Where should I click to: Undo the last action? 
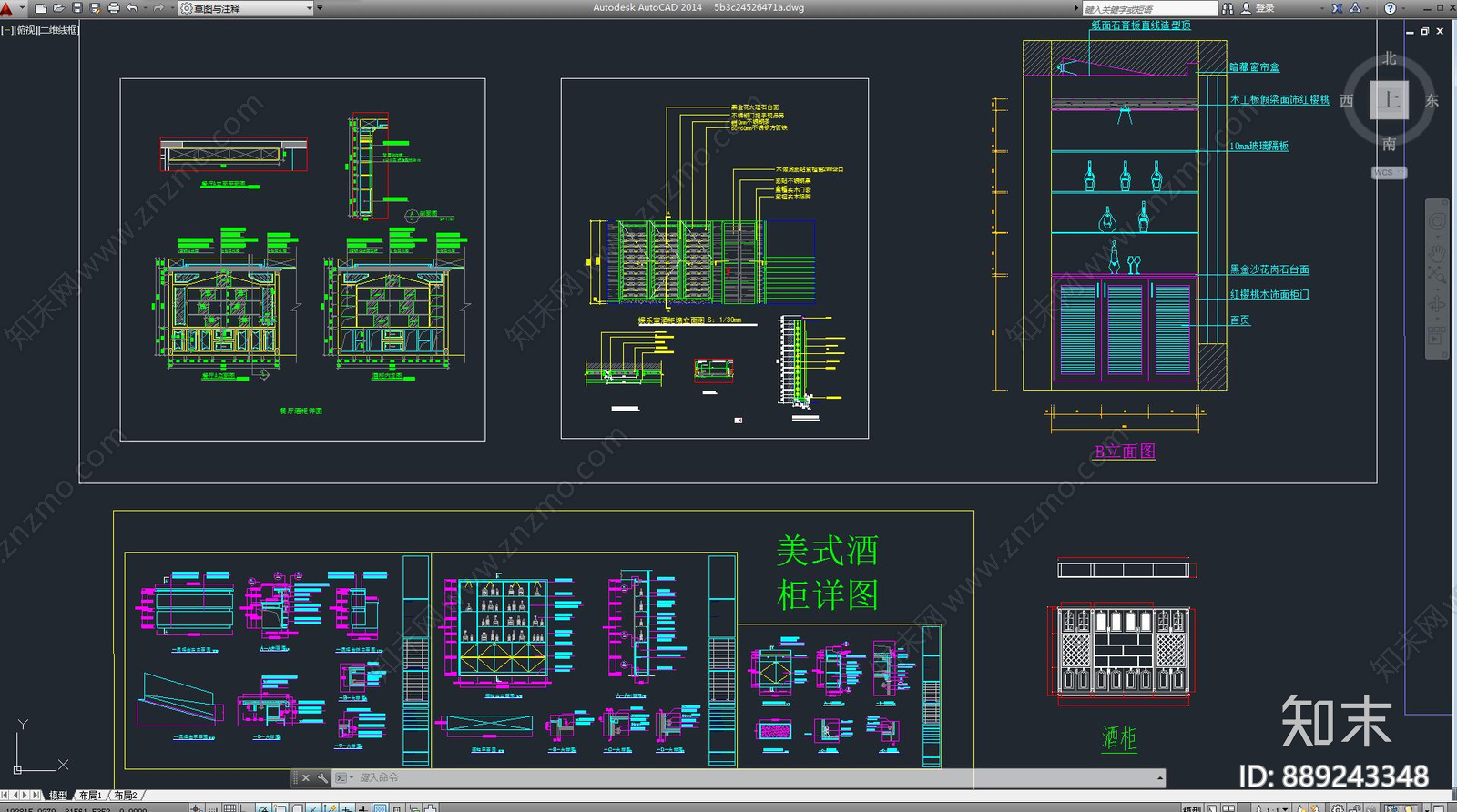point(132,8)
